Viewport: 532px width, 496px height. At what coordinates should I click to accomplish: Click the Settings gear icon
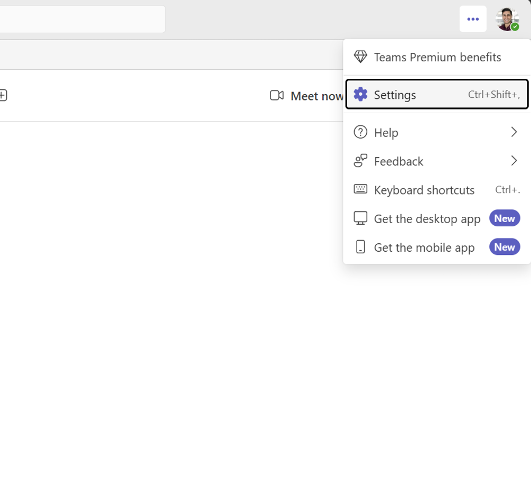[x=360, y=94]
